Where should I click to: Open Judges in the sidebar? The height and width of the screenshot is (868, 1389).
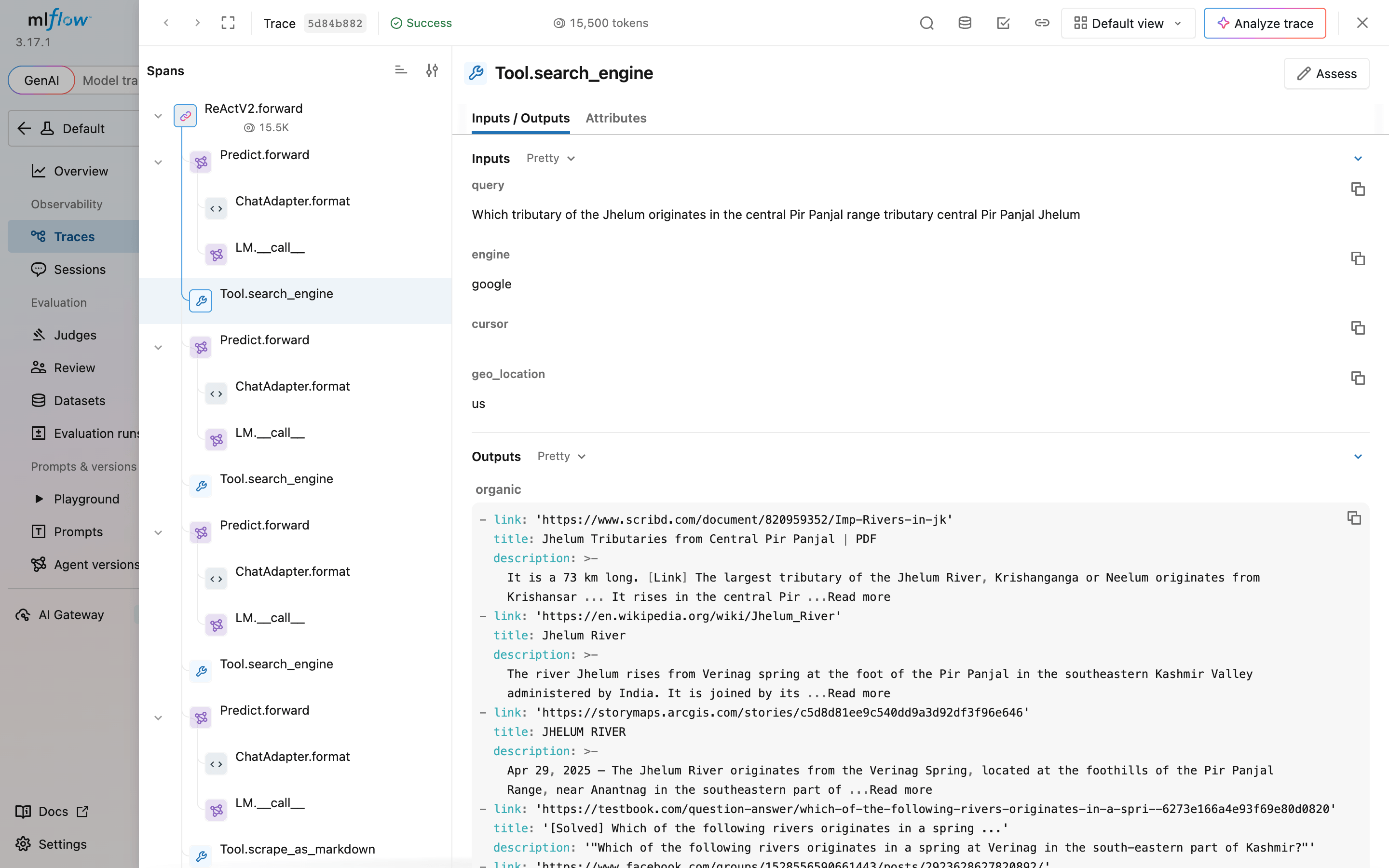tap(73, 335)
